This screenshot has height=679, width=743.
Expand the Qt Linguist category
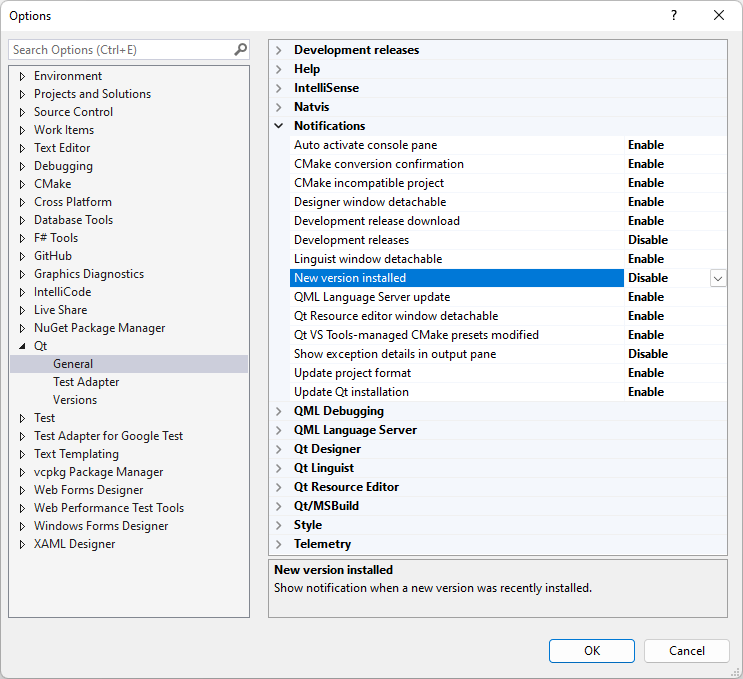(279, 468)
